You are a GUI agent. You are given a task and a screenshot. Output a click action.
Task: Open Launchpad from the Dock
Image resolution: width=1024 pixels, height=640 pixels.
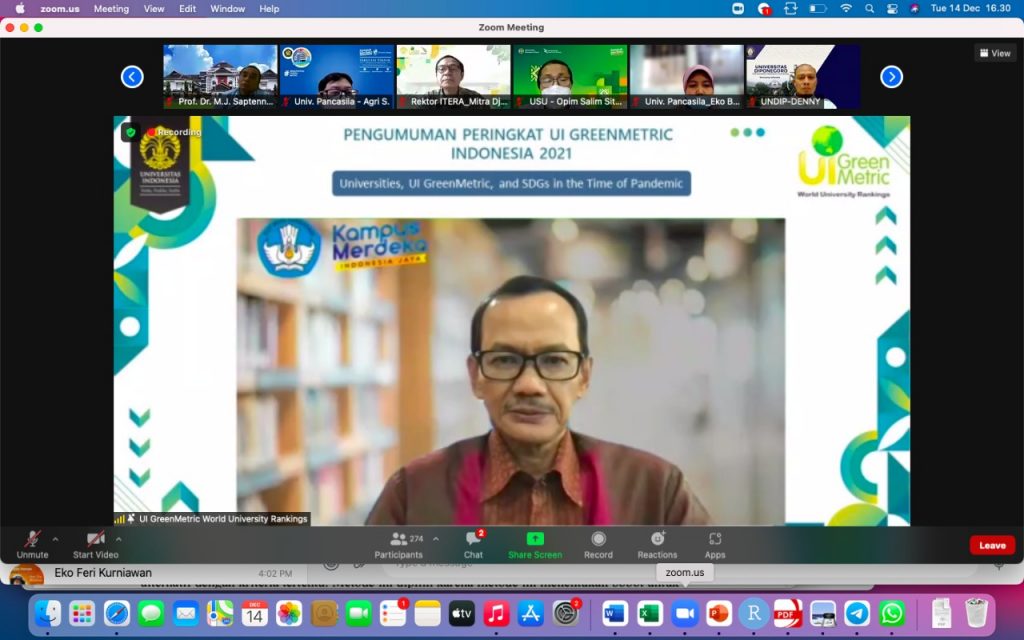click(82, 613)
